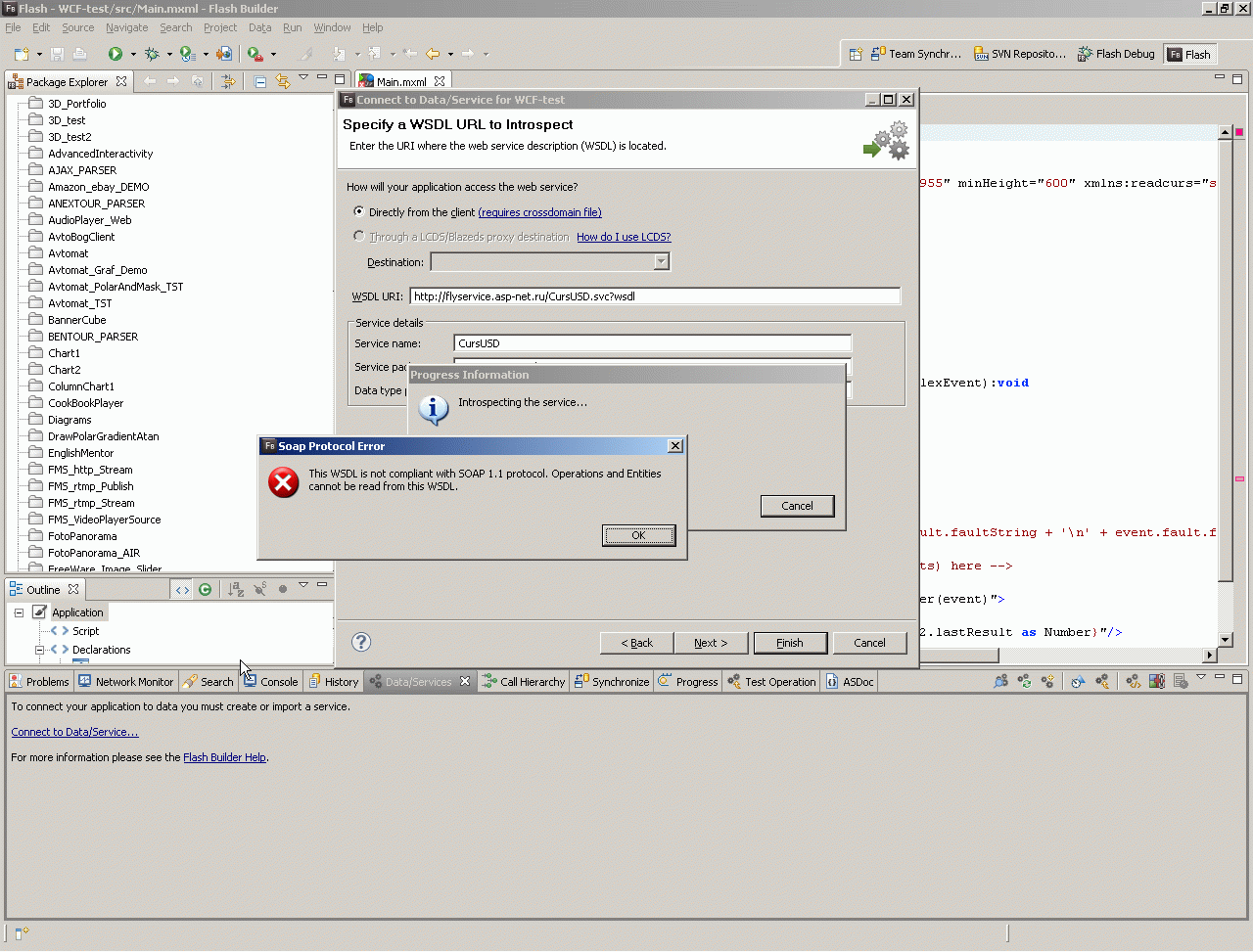Click 'Connect to Data/Service…' link
The height and width of the screenshot is (952, 1253).
74,732
